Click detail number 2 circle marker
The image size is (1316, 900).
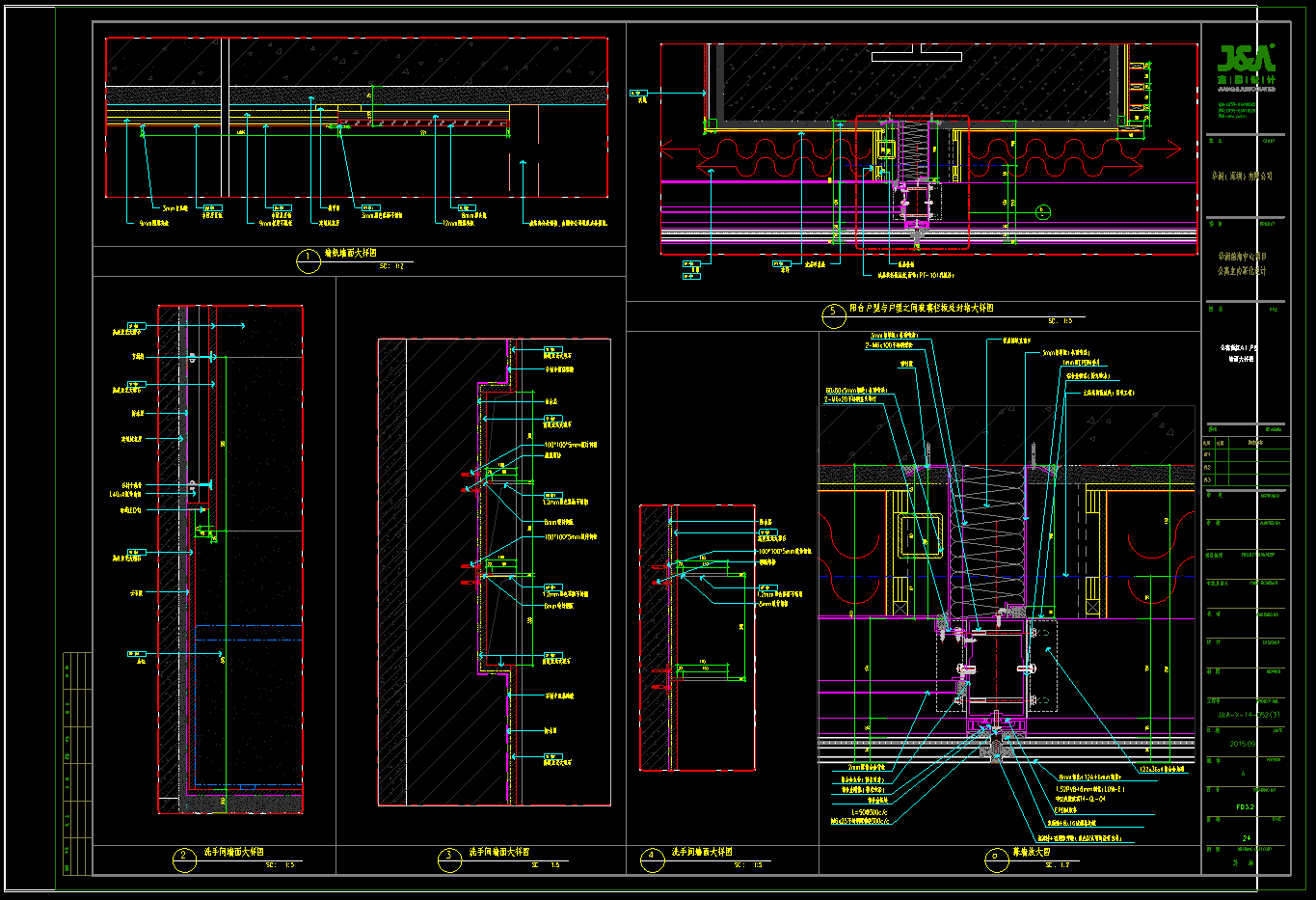click(183, 859)
